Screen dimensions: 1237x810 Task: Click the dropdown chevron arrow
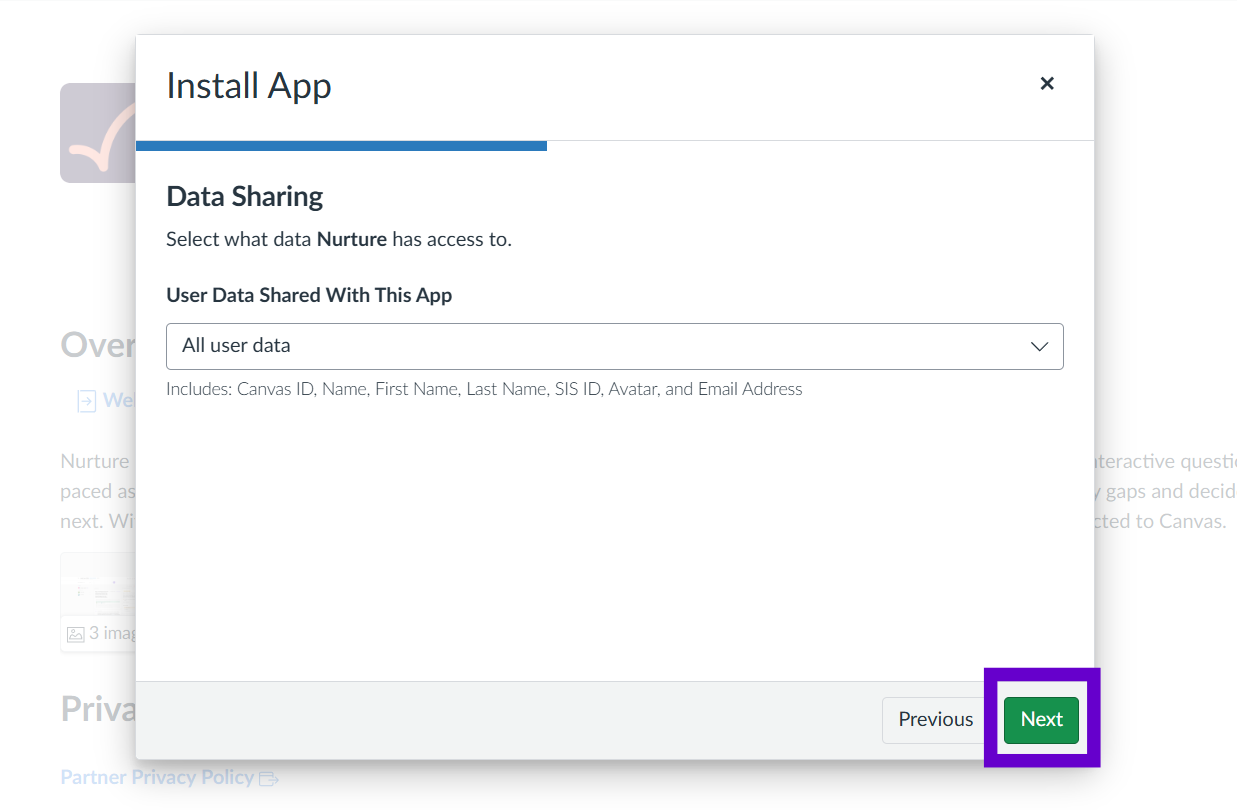[1039, 346]
